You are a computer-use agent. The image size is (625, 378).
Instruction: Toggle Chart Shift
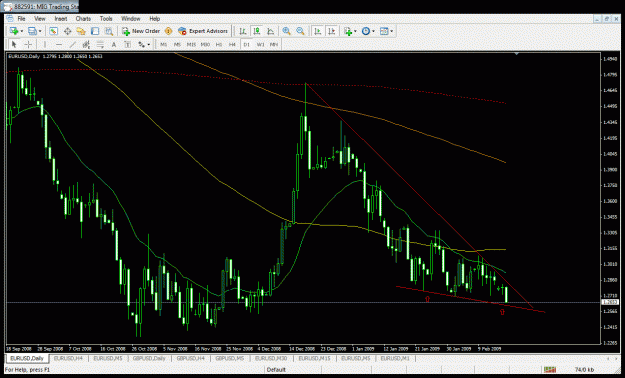point(331,31)
